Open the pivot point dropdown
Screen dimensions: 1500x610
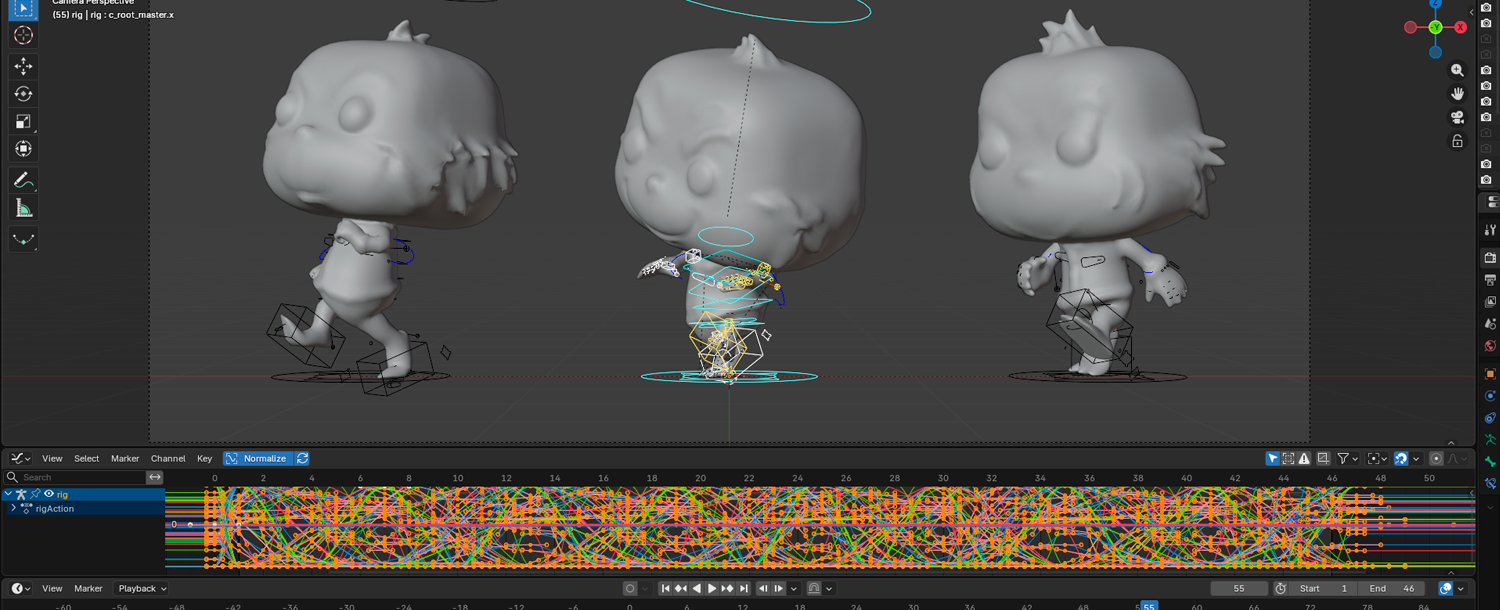click(x=1378, y=459)
